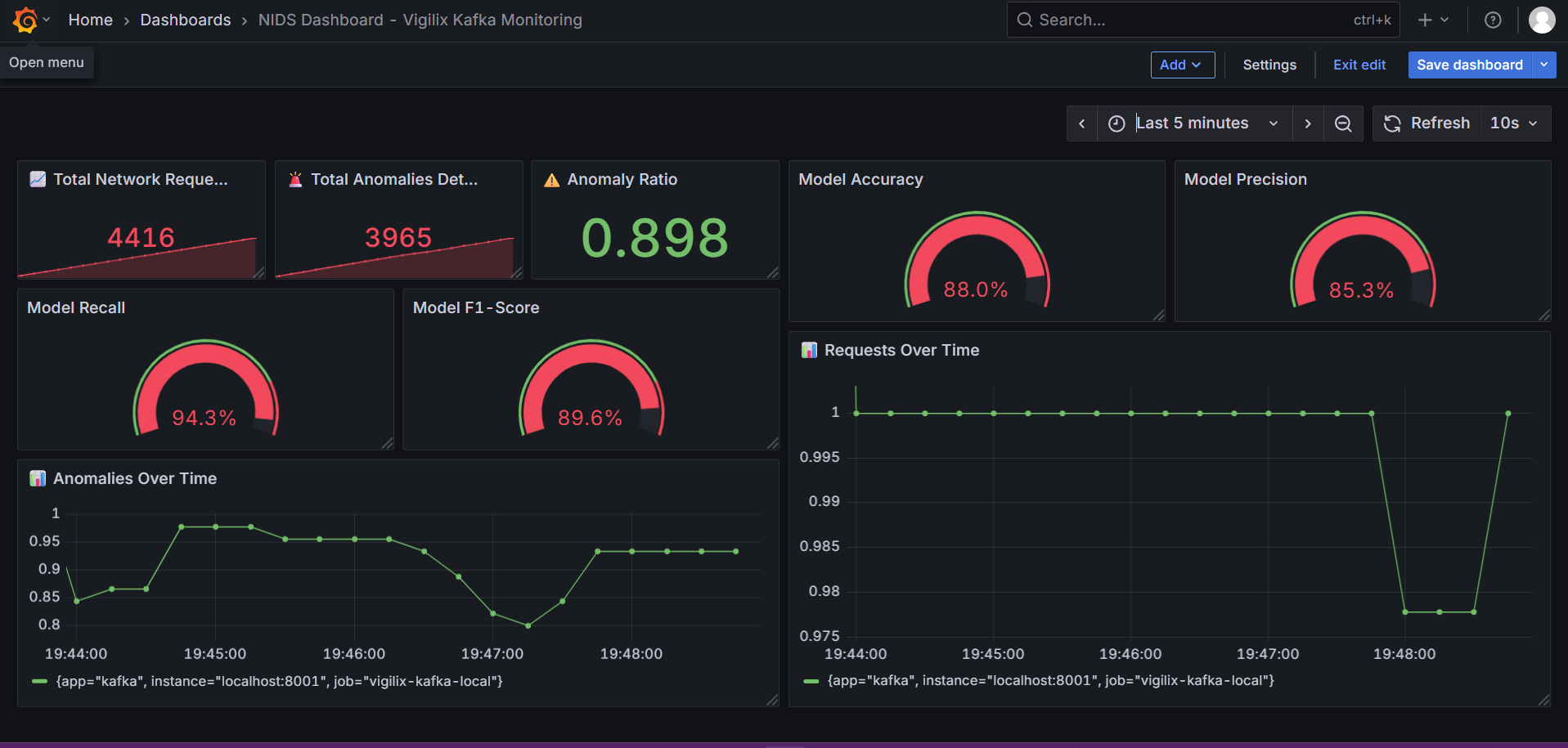Screen dimensions: 1568x748
Task: Shift time range forward with right arrow
Action: pos(1308,123)
